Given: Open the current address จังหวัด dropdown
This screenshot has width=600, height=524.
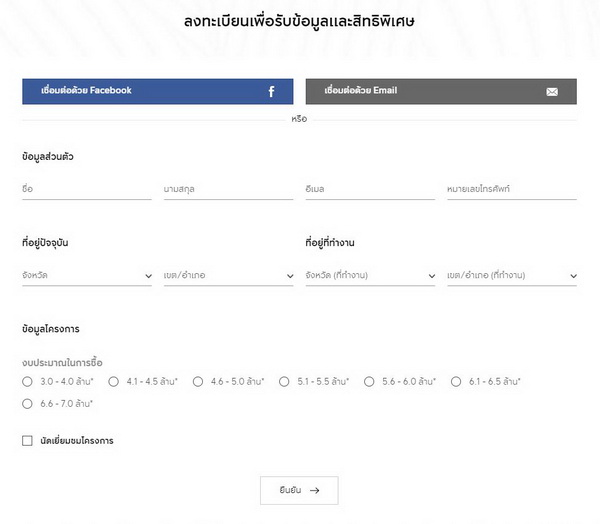Looking at the screenshot, I should 86,275.
